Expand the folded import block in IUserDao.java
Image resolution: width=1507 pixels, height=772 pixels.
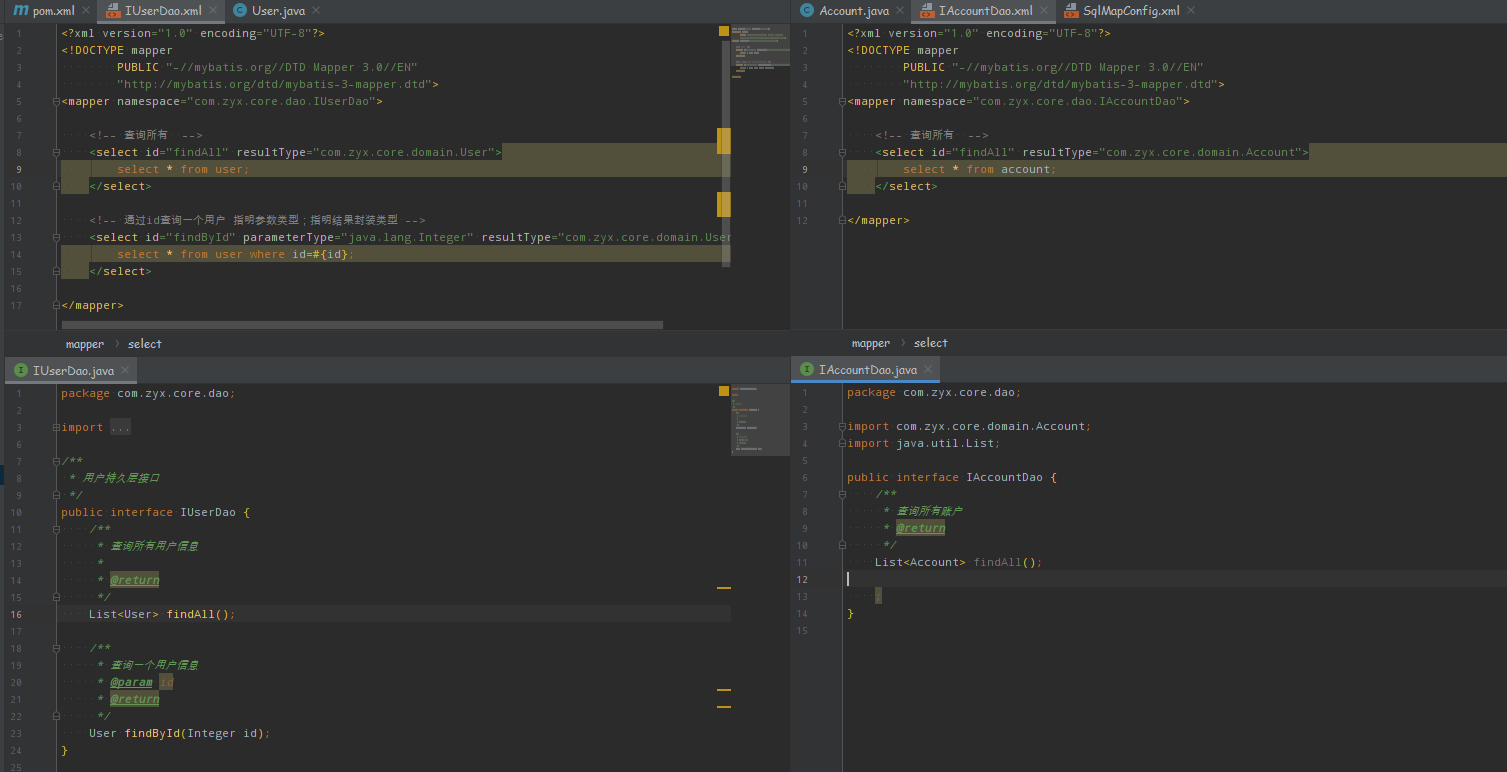tap(55, 427)
